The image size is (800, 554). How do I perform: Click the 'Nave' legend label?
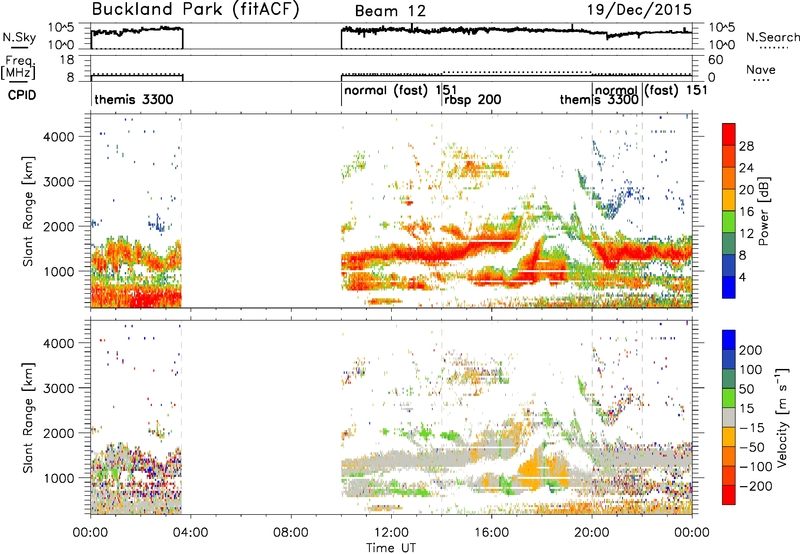(761, 69)
